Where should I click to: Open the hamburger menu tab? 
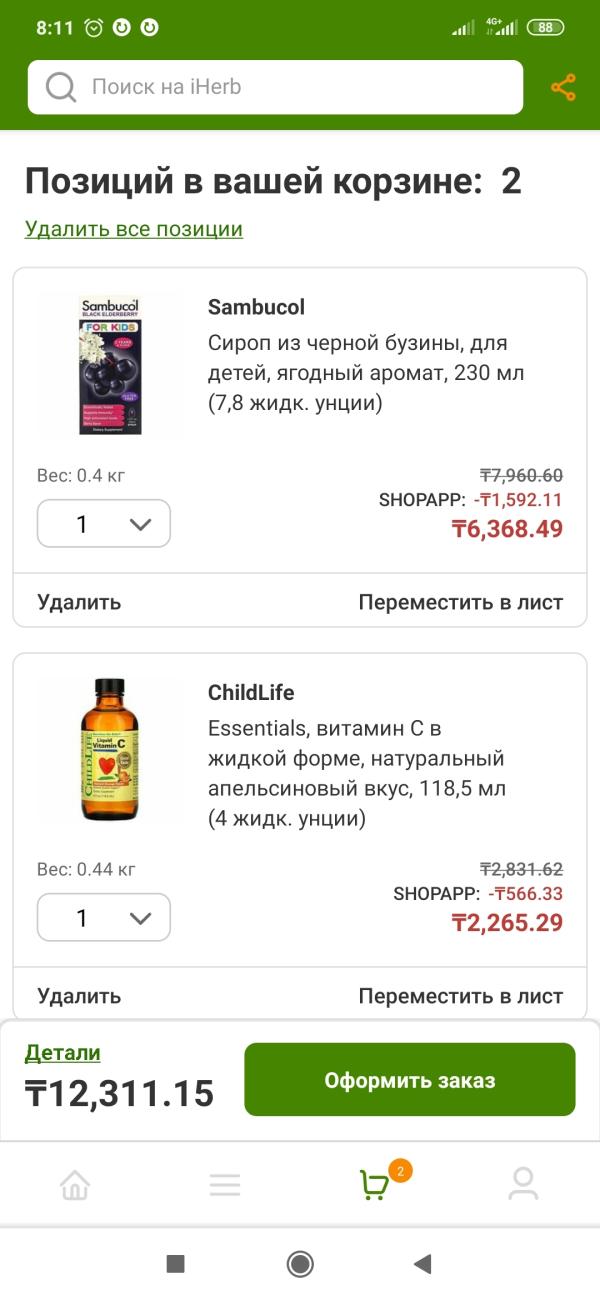pos(225,1185)
